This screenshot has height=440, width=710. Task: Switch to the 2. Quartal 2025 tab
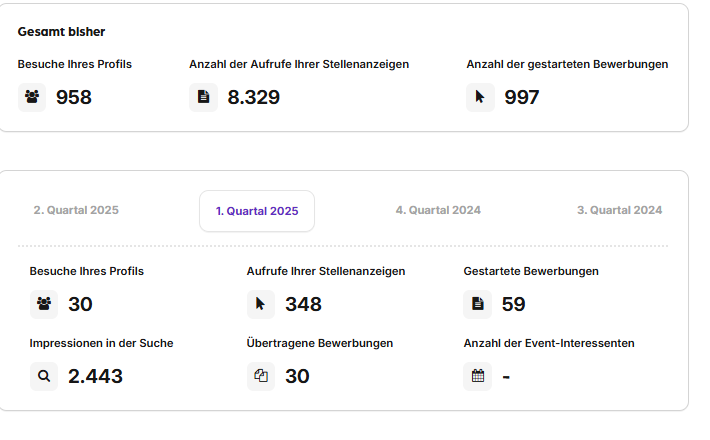click(76, 210)
